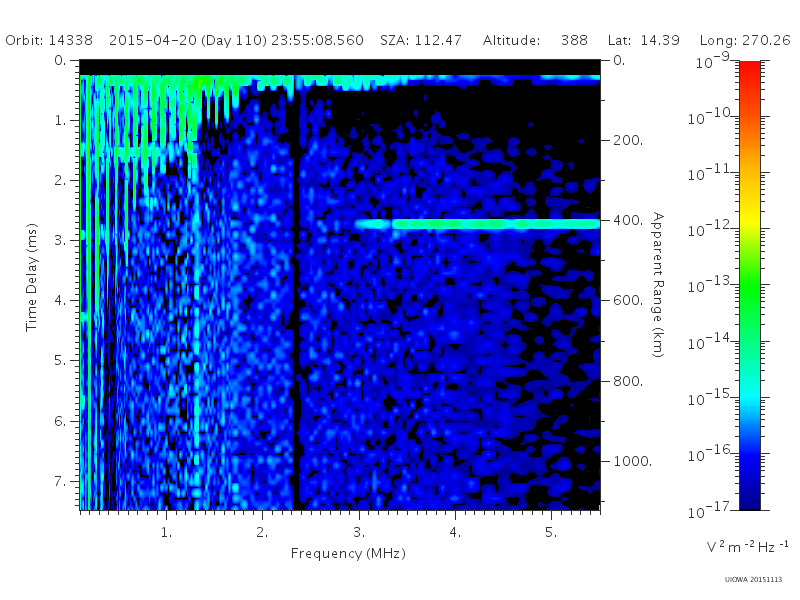Click the colorbar units 'V² m⁻² Hz⁻¹' label
The height and width of the screenshot is (600, 800).
click(x=747, y=546)
